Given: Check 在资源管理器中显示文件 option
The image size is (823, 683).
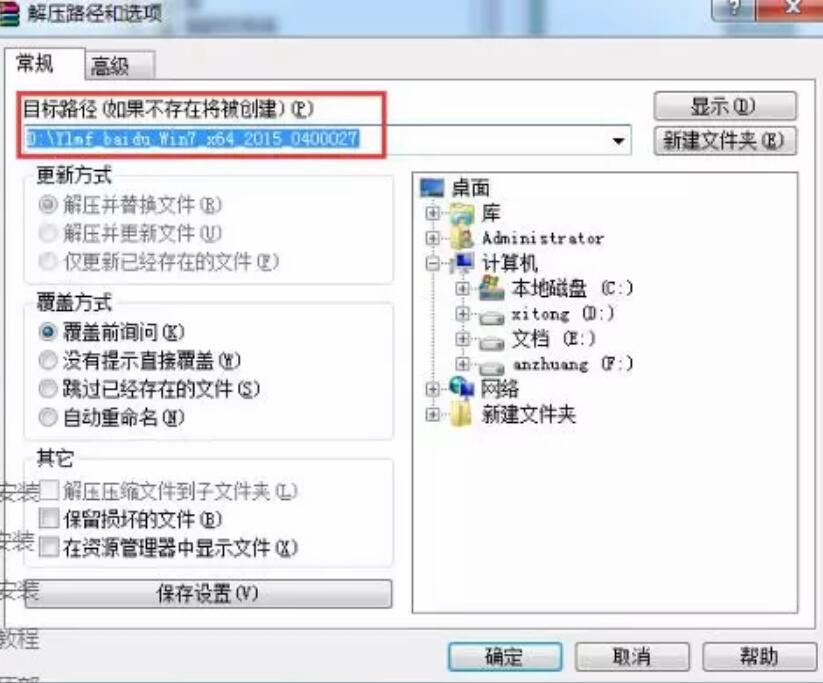Looking at the screenshot, I should pos(49,547).
